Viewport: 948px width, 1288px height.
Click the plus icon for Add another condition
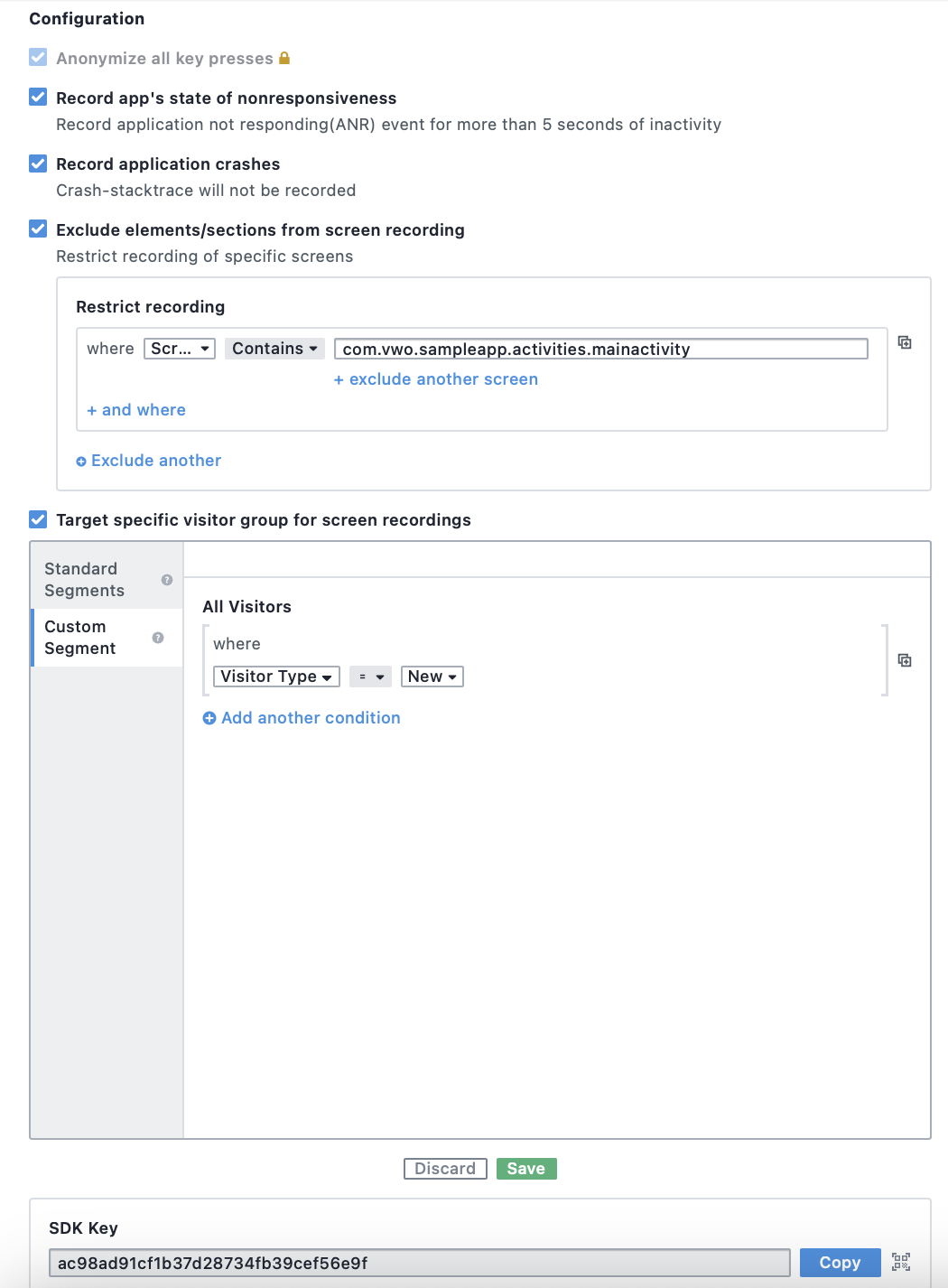209,718
